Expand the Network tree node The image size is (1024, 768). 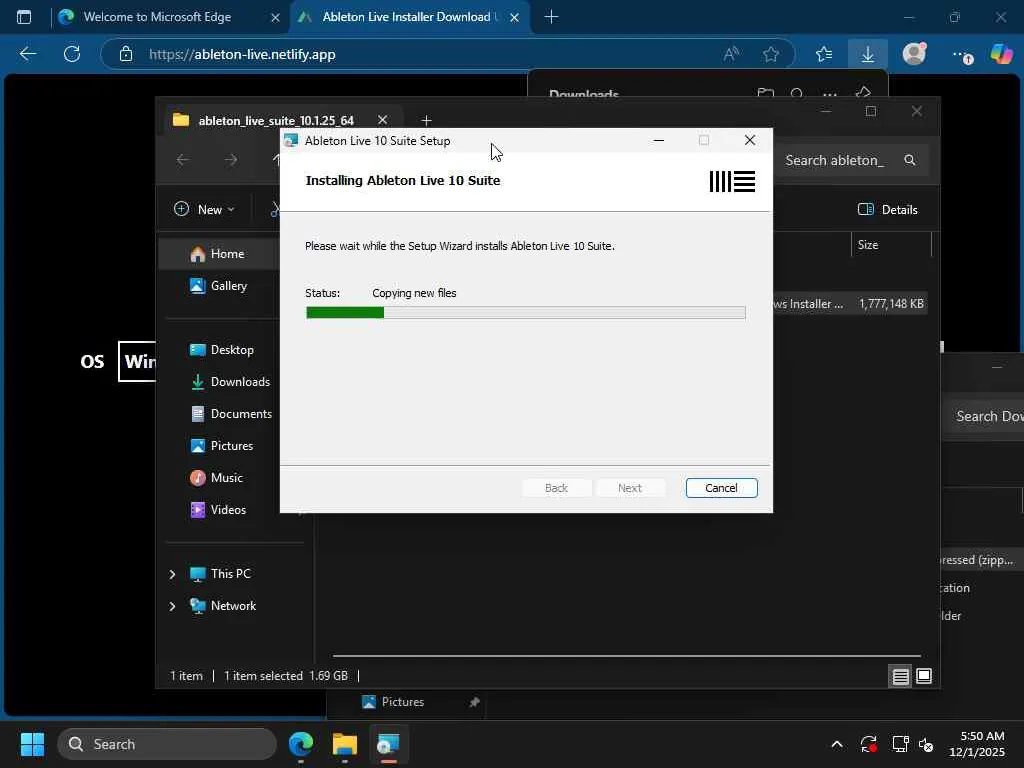[172, 606]
